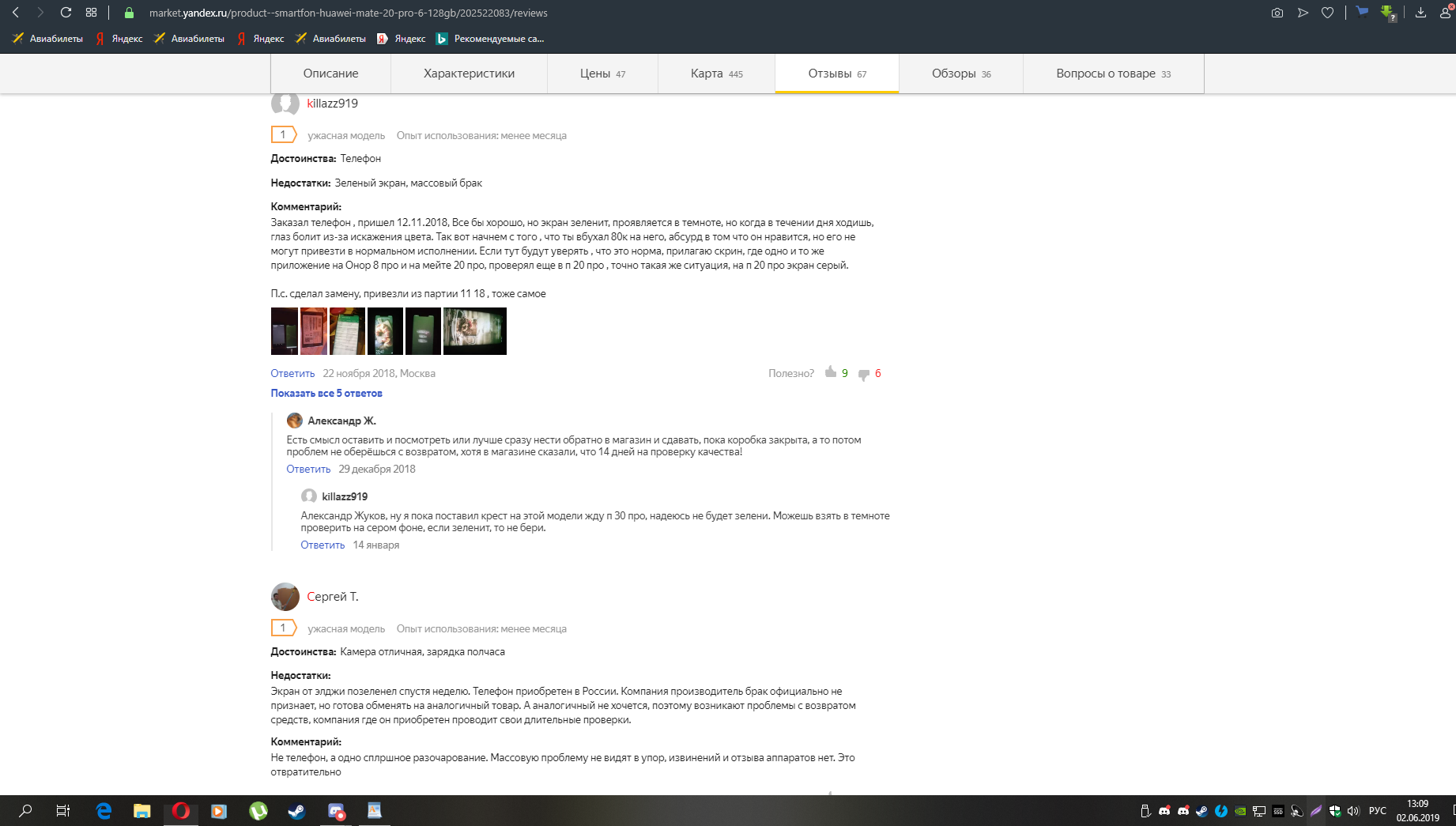Open the send-to-flow arrow icon
Screen dimensions: 1456x826
tap(1303, 13)
